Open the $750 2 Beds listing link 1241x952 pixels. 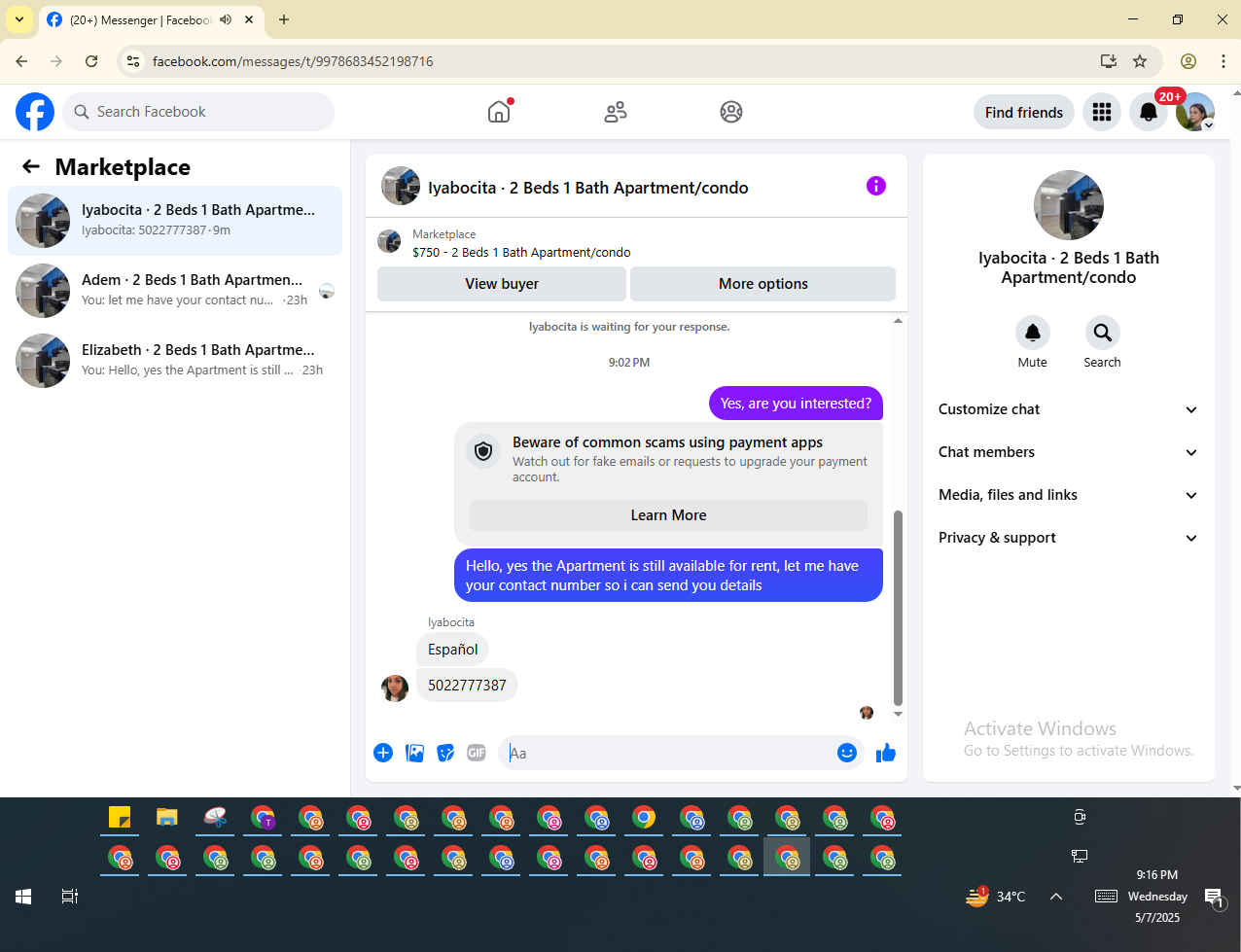521,252
